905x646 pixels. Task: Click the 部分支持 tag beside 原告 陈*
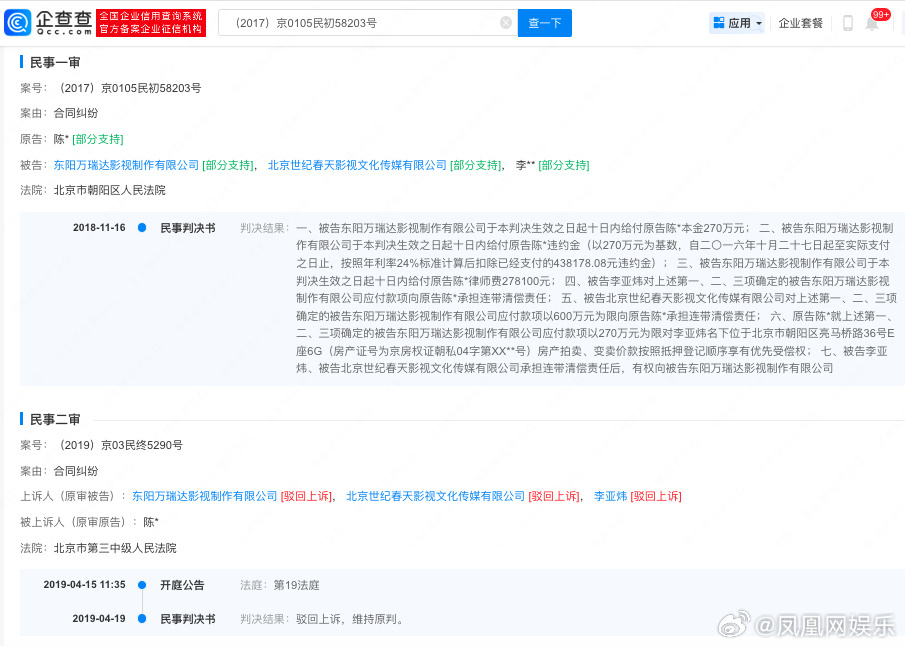click(98, 139)
